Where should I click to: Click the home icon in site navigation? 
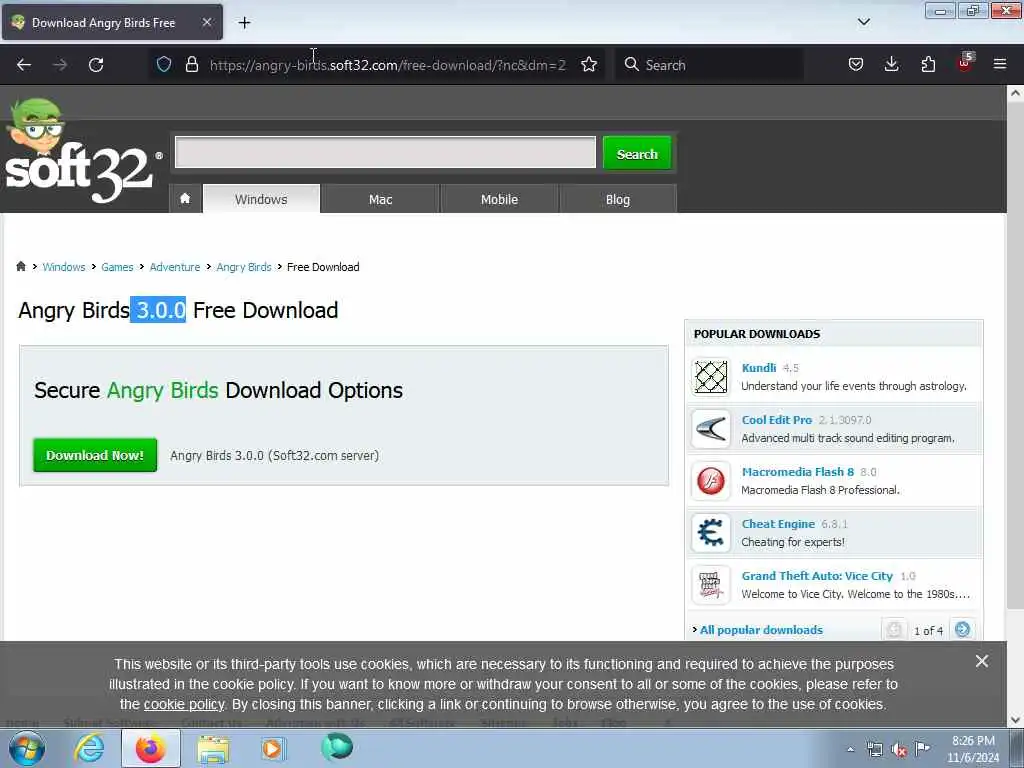[x=185, y=199]
